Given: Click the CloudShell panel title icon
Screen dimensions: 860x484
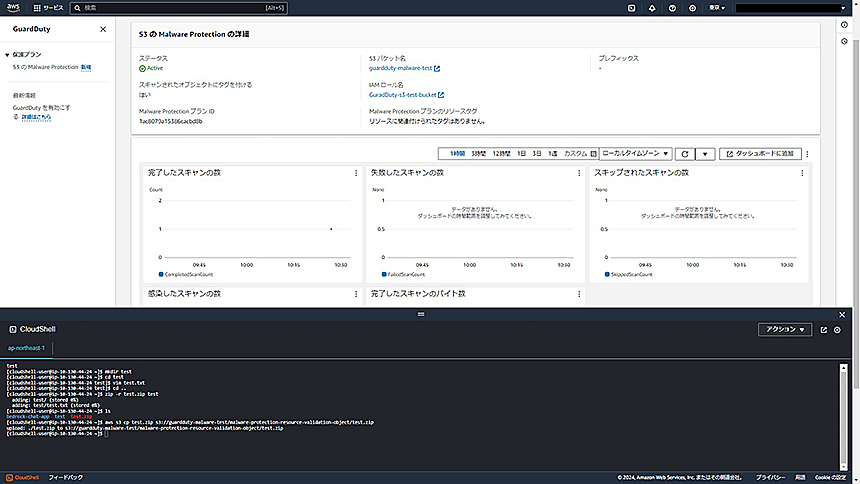Looking at the screenshot, I should coord(13,330).
